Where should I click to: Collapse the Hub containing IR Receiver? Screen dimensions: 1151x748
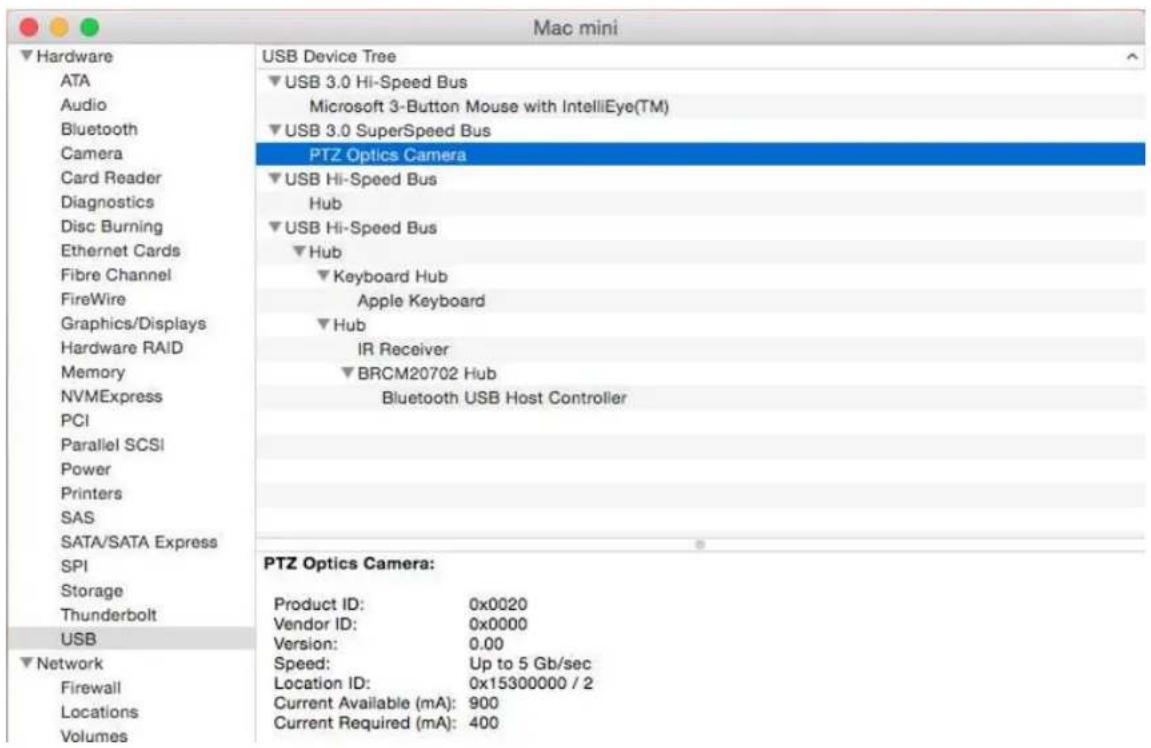click(323, 324)
